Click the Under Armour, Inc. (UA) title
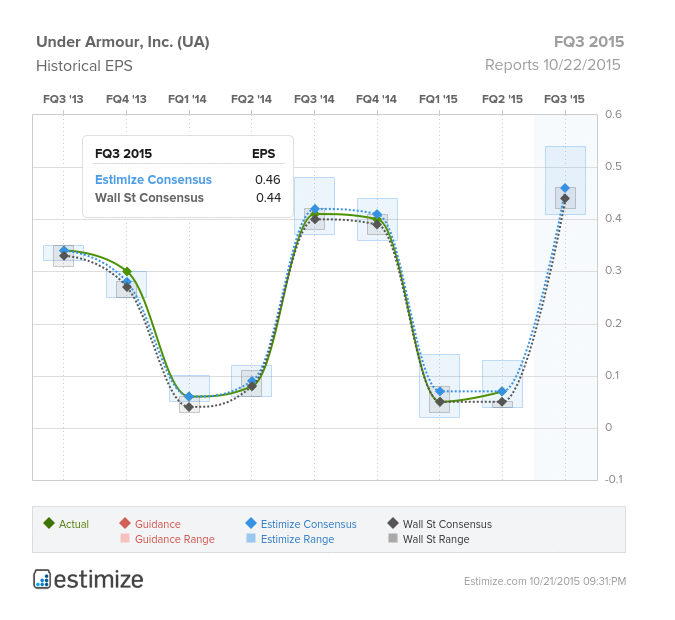 [x=123, y=42]
